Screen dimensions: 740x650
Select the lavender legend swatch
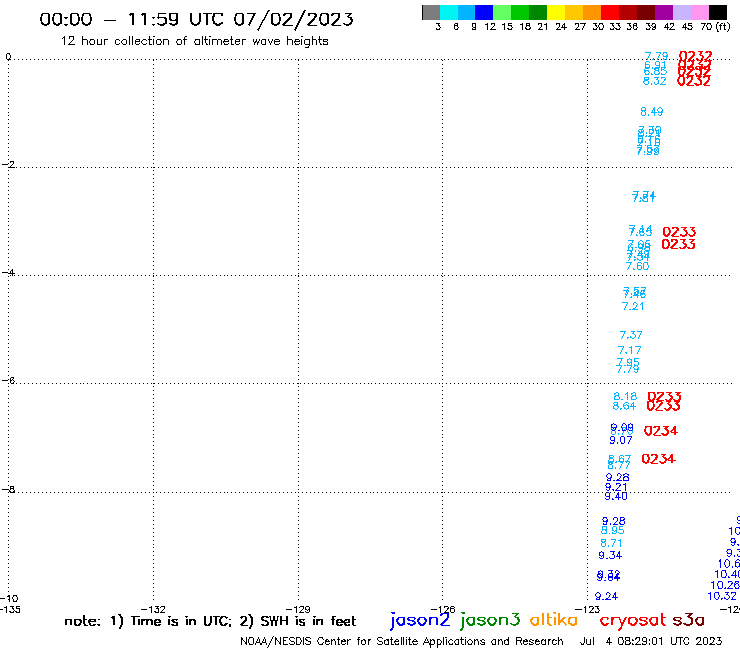(682, 12)
